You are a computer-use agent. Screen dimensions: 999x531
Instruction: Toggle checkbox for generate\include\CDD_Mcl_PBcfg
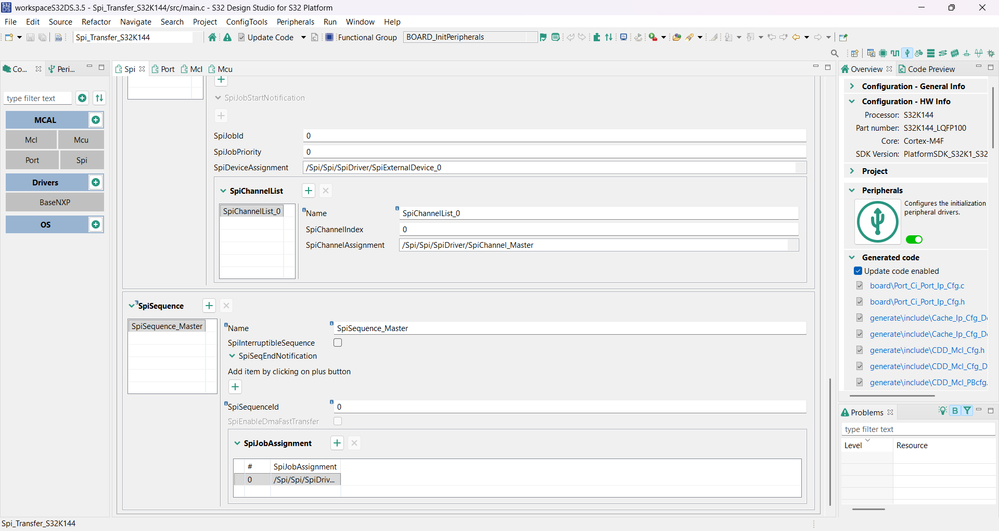coord(859,382)
